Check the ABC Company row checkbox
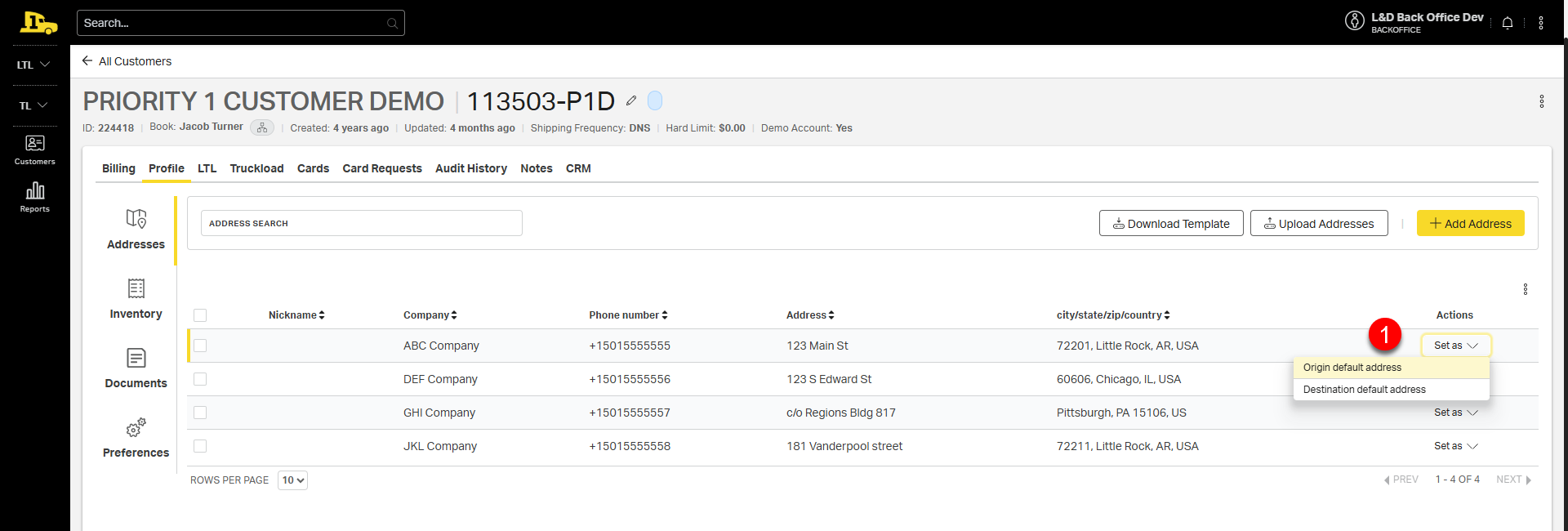 pyautogui.click(x=200, y=346)
